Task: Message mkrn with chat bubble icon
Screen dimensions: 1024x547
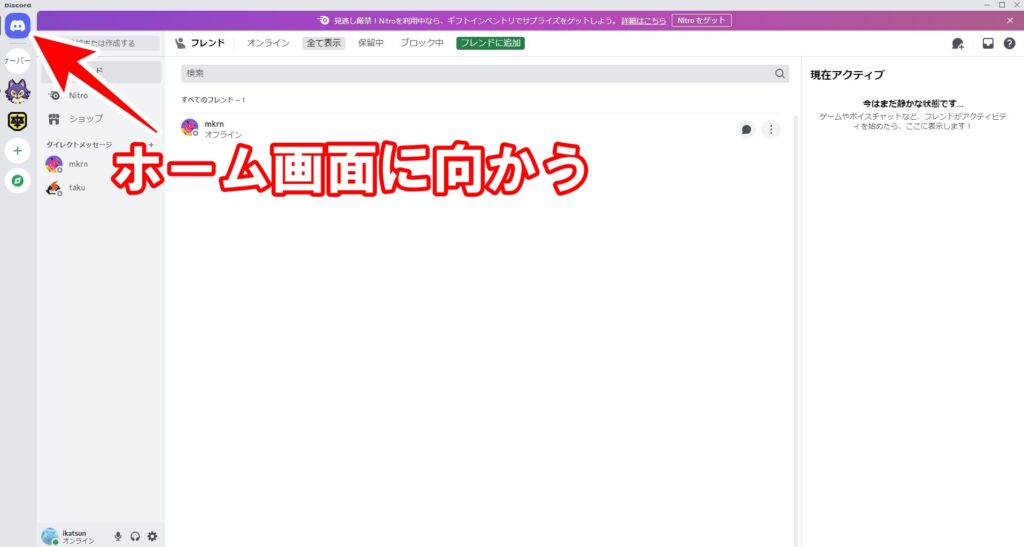Action: coord(746,129)
